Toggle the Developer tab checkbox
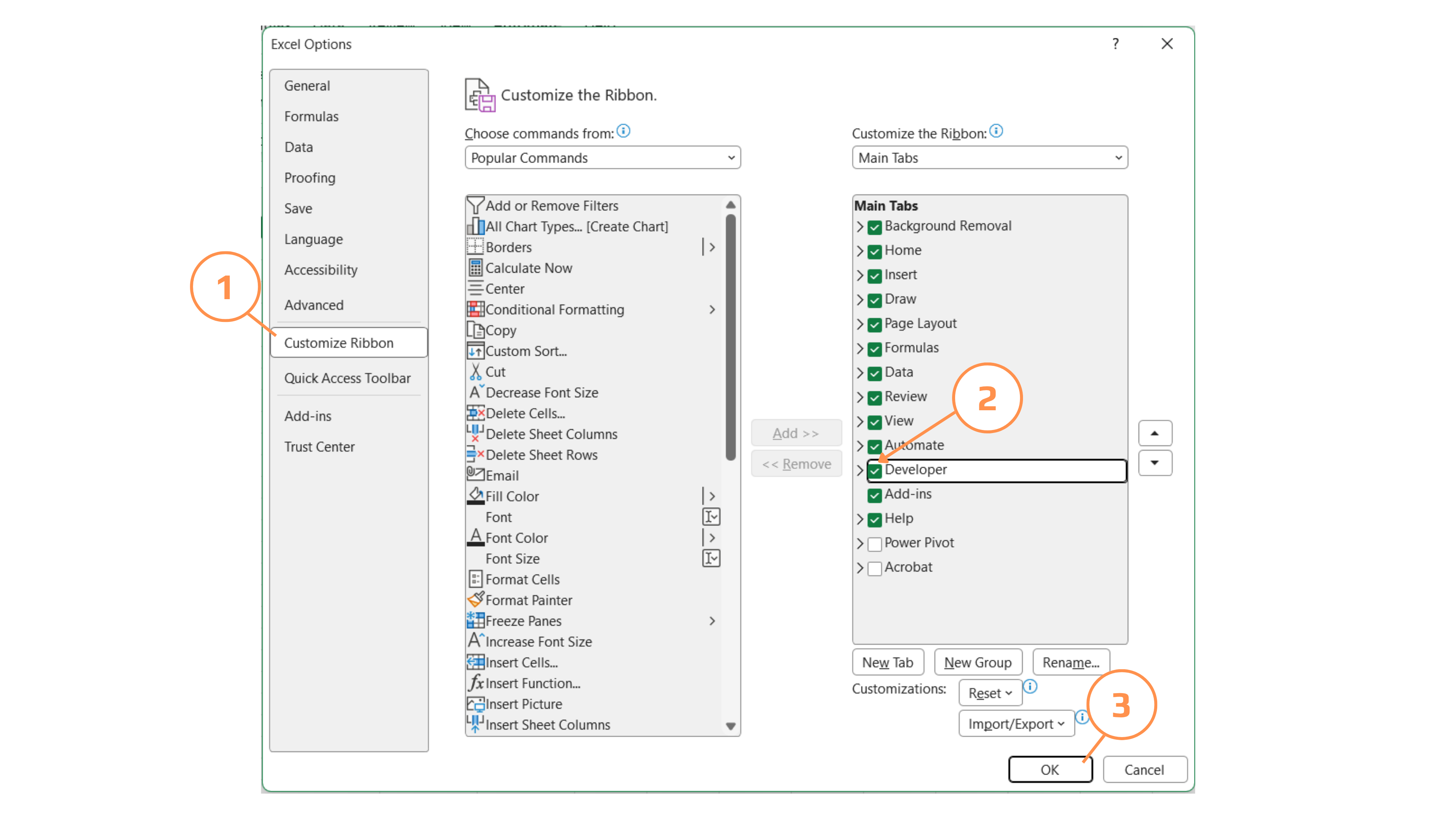This screenshot has height=819, width=1456. pyautogui.click(x=874, y=471)
